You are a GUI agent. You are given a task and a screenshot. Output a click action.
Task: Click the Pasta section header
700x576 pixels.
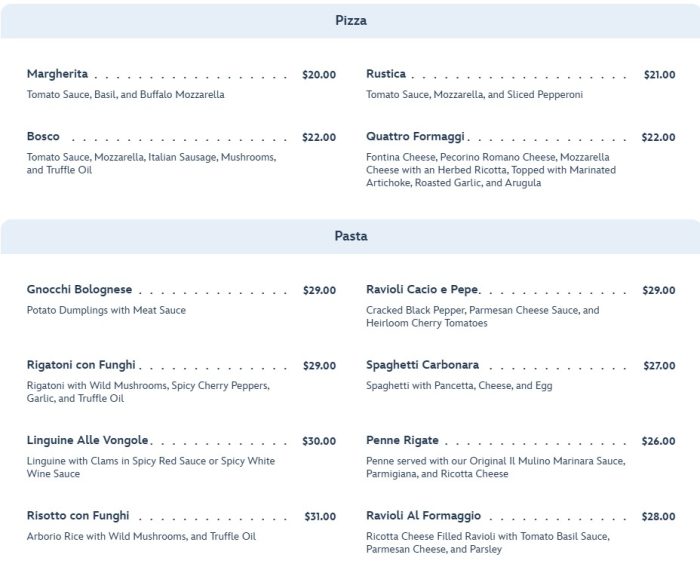click(x=350, y=237)
